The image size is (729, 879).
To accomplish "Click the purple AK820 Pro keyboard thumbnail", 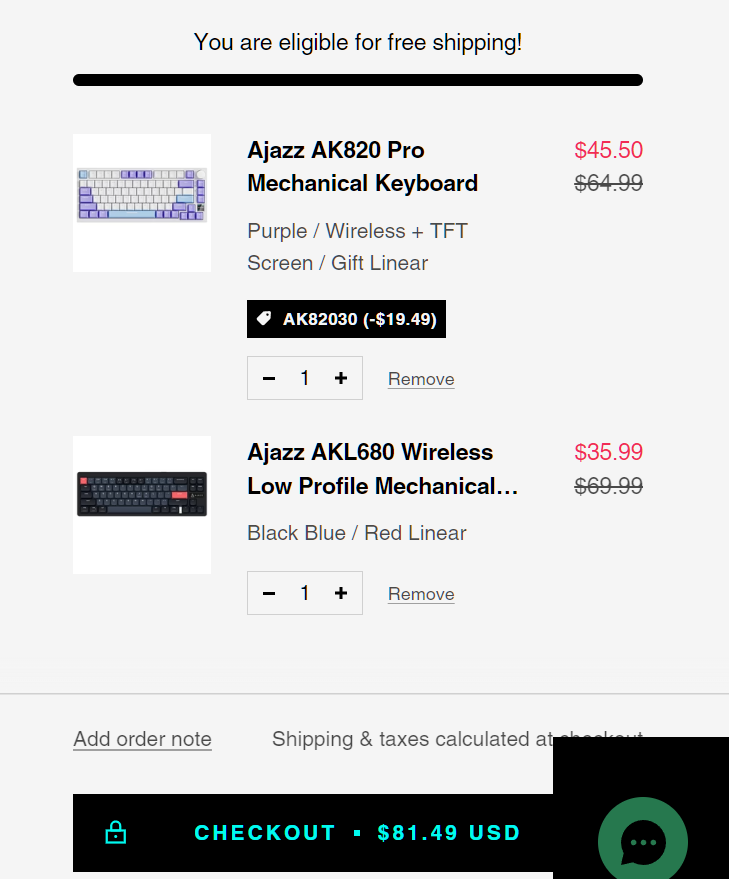I will (142, 203).
